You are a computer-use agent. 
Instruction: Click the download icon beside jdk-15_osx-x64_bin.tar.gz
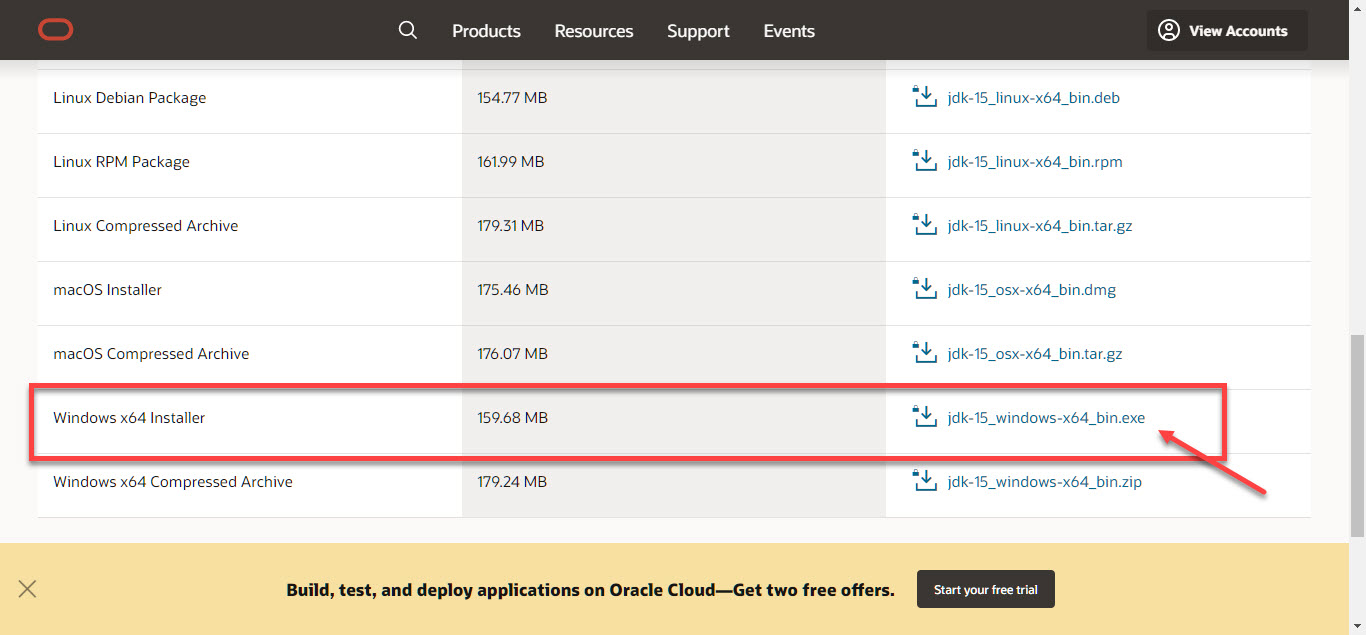pos(924,354)
